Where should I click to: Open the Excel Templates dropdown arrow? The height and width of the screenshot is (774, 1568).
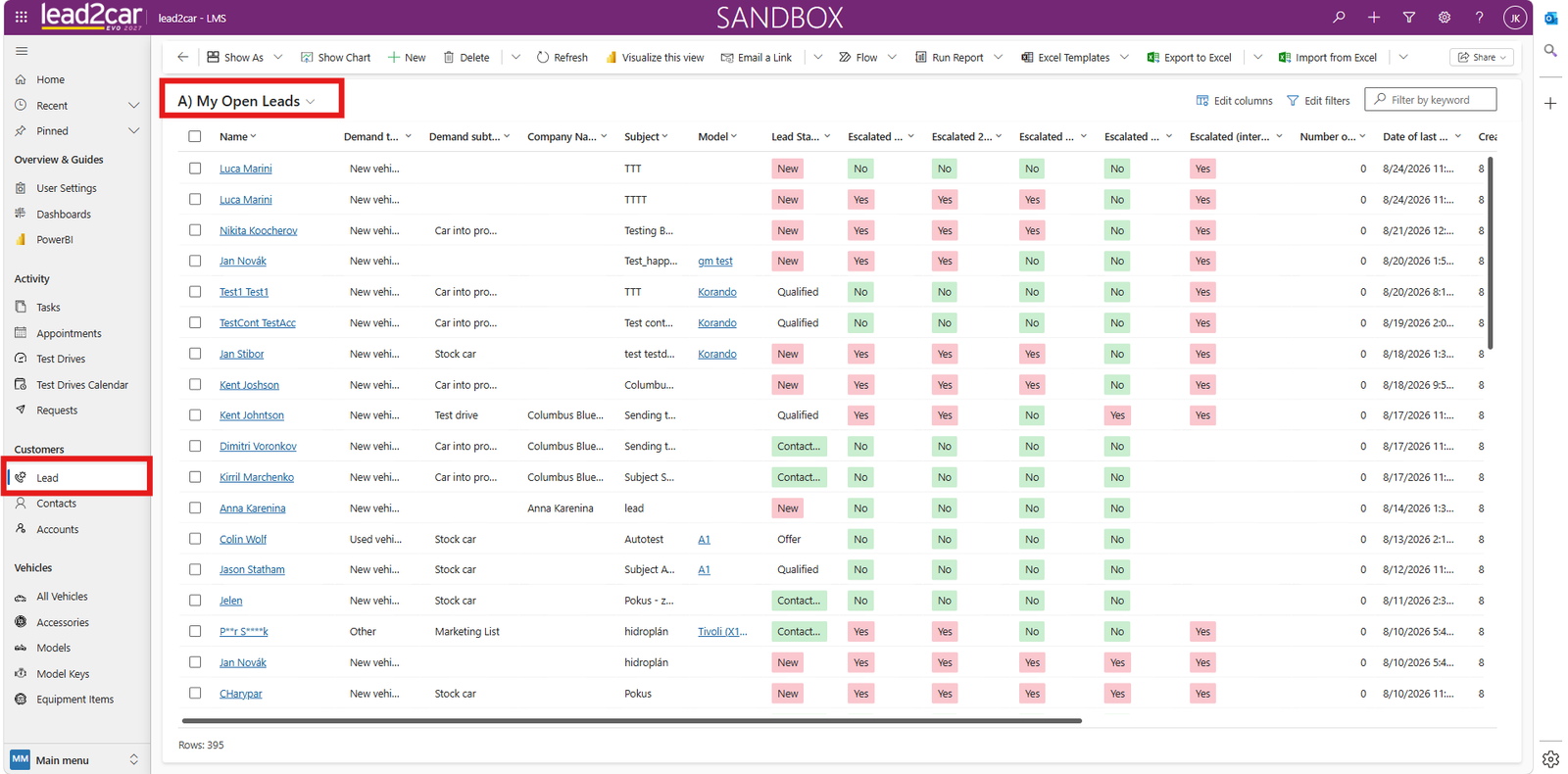(1124, 57)
